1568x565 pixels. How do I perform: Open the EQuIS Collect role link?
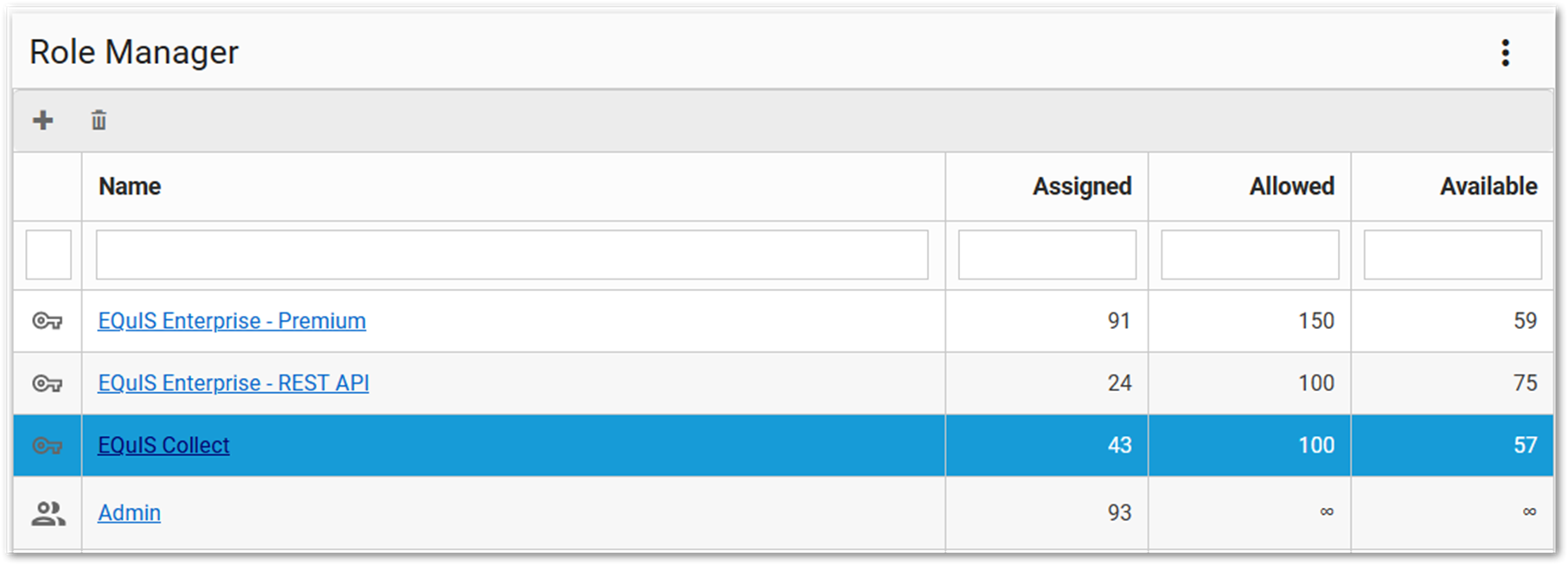click(163, 446)
